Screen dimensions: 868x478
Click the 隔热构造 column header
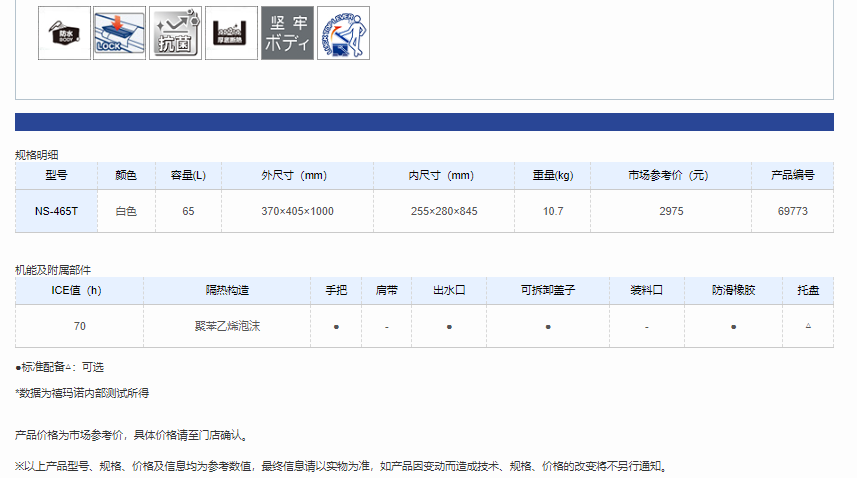tap(227, 290)
